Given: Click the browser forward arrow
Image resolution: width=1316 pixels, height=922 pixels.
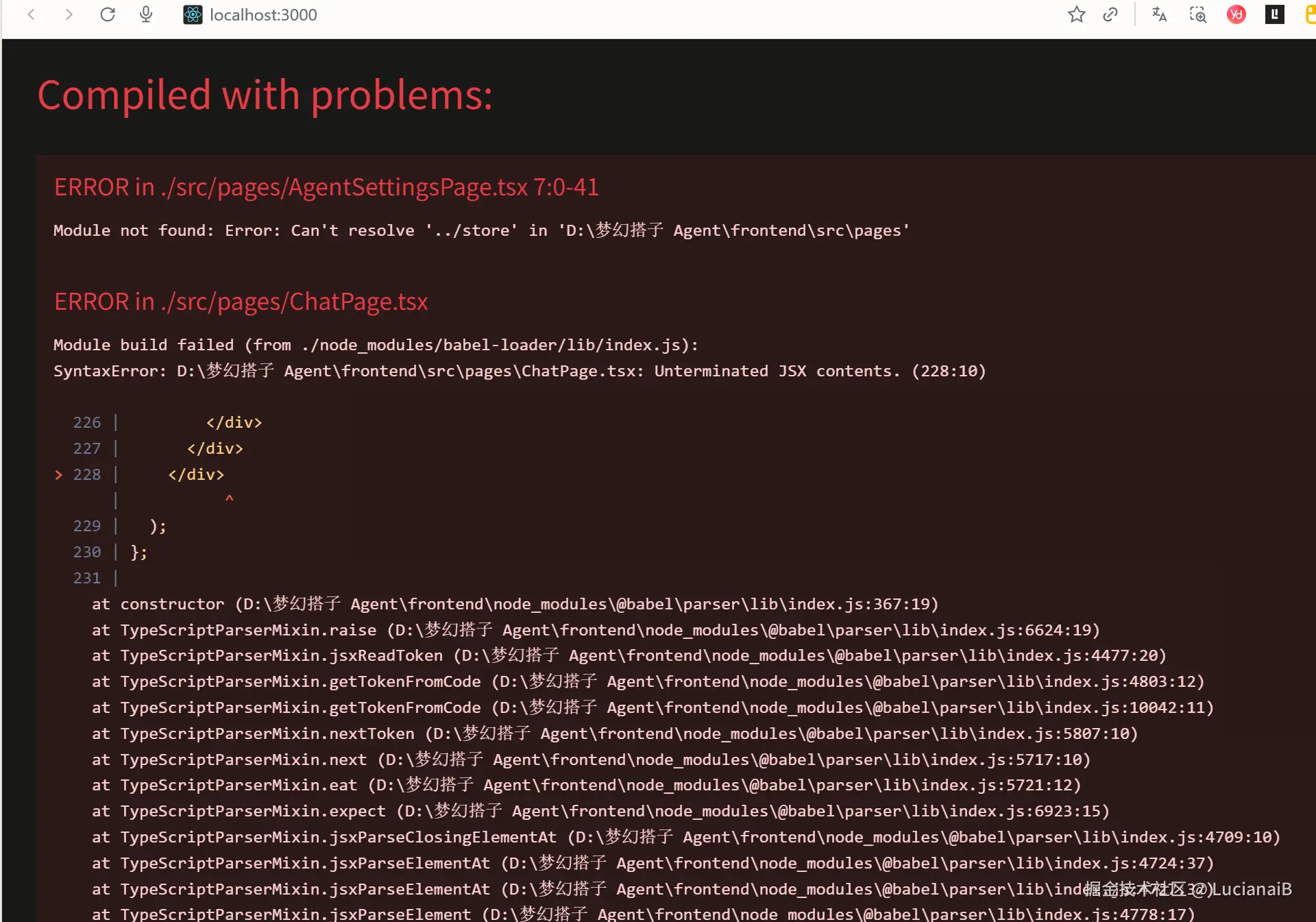Looking at the screenshot, I should point(69,14).
